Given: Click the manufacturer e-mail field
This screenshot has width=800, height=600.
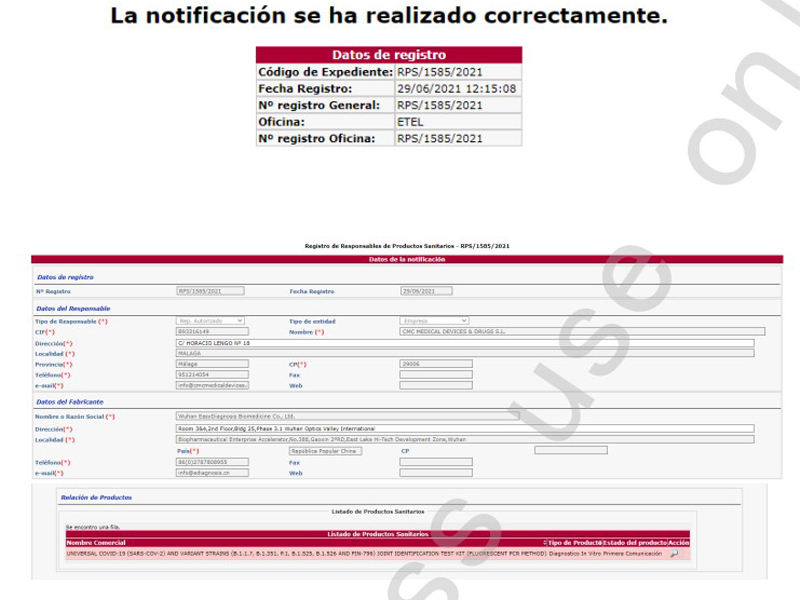Looking at the screenshot, I should 212,473.
